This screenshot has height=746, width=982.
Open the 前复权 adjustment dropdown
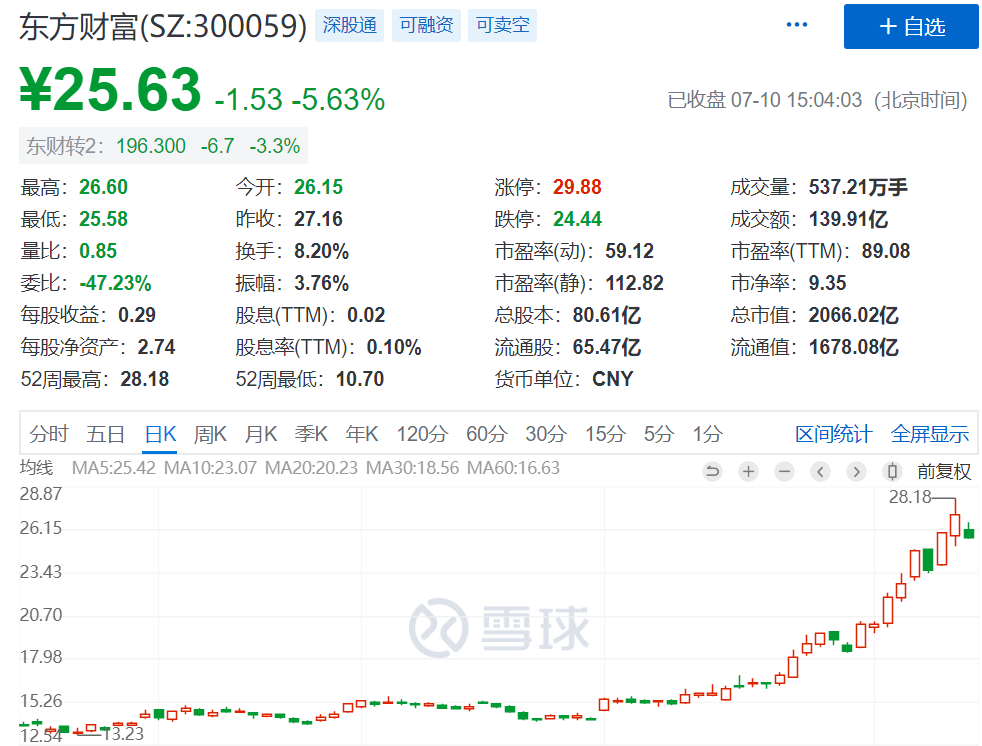coord(944,471)
